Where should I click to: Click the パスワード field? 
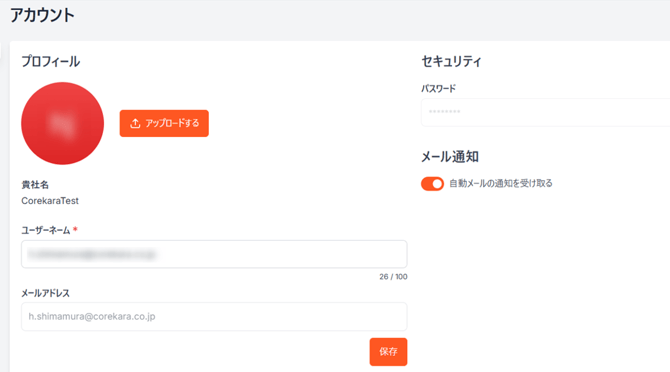[x=545, y=112]
